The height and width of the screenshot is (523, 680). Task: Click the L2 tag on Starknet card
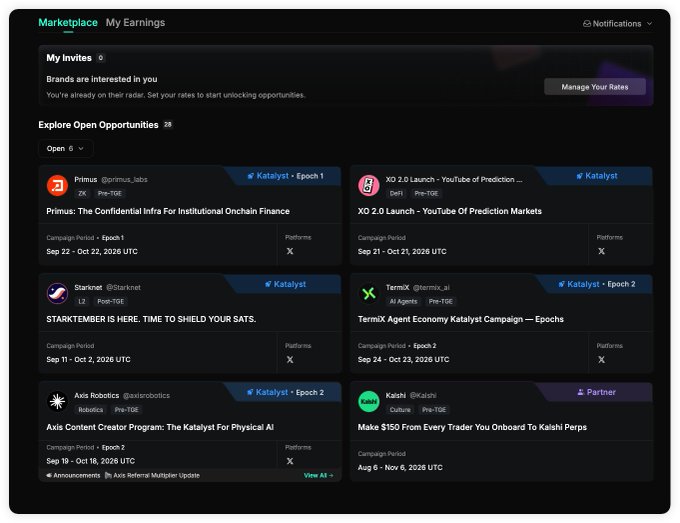(82, 301)
